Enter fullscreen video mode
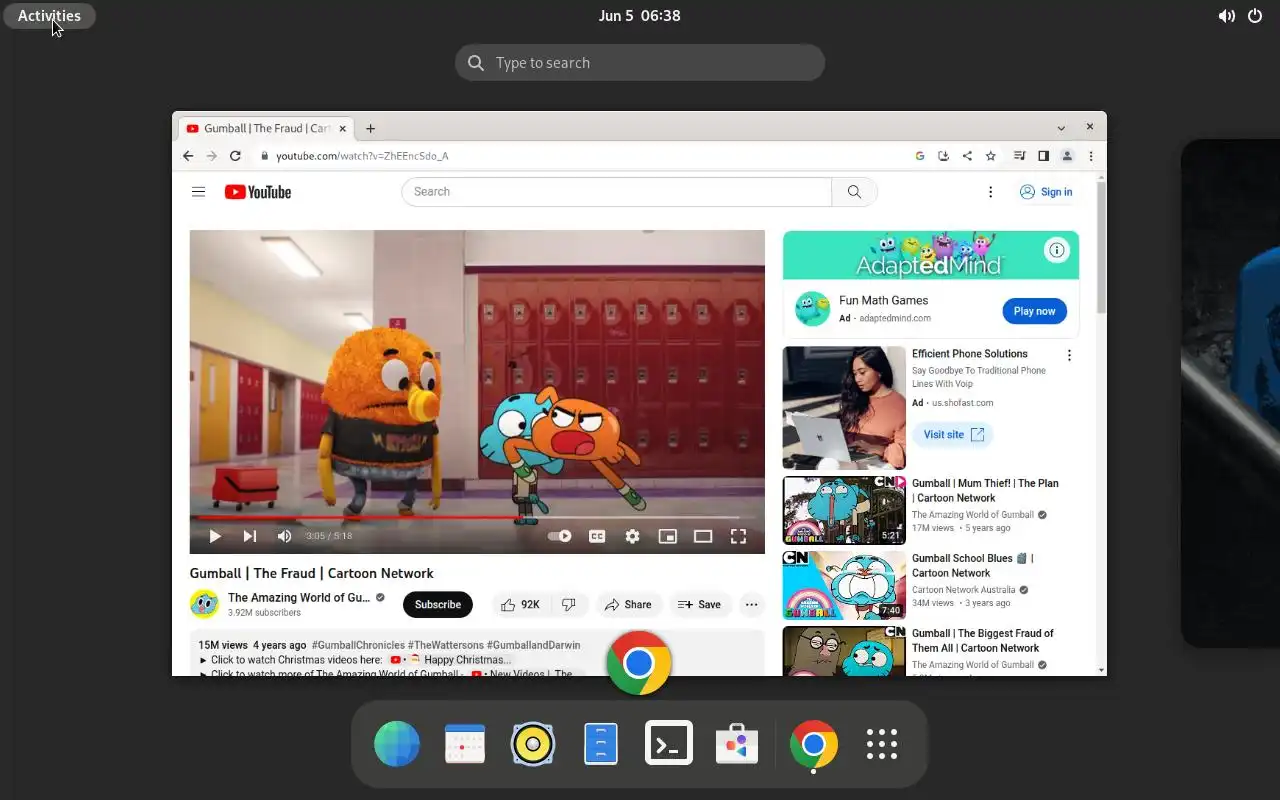The height and width of the screenshot is (800, 1280). [x=738, y=536]
